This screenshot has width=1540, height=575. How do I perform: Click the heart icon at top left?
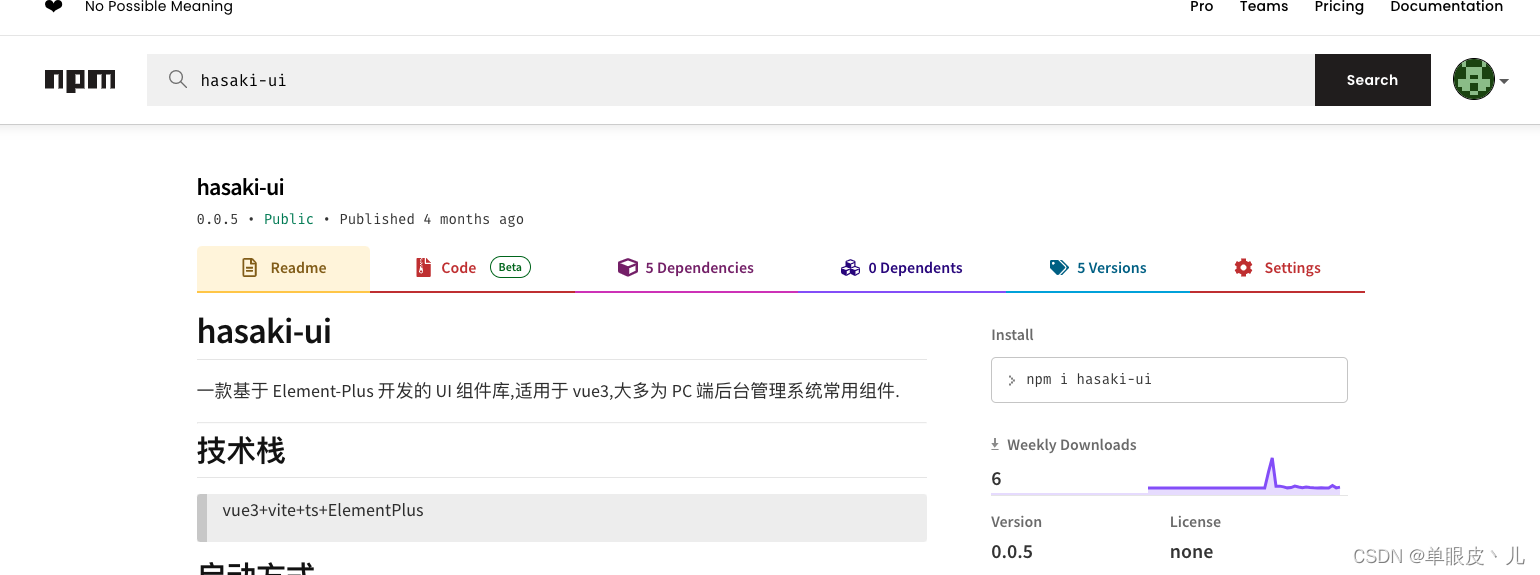(x=54, y=7)
